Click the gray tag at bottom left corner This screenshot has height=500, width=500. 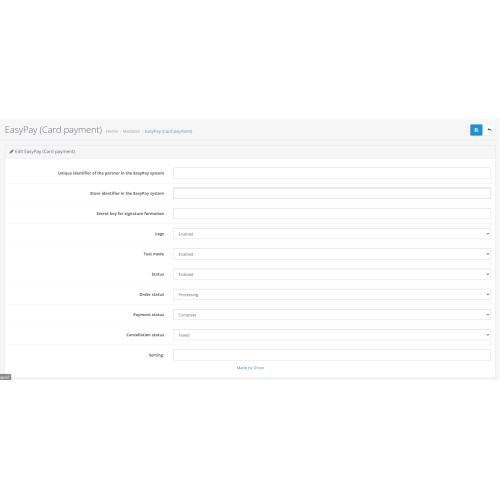point(5,377)
